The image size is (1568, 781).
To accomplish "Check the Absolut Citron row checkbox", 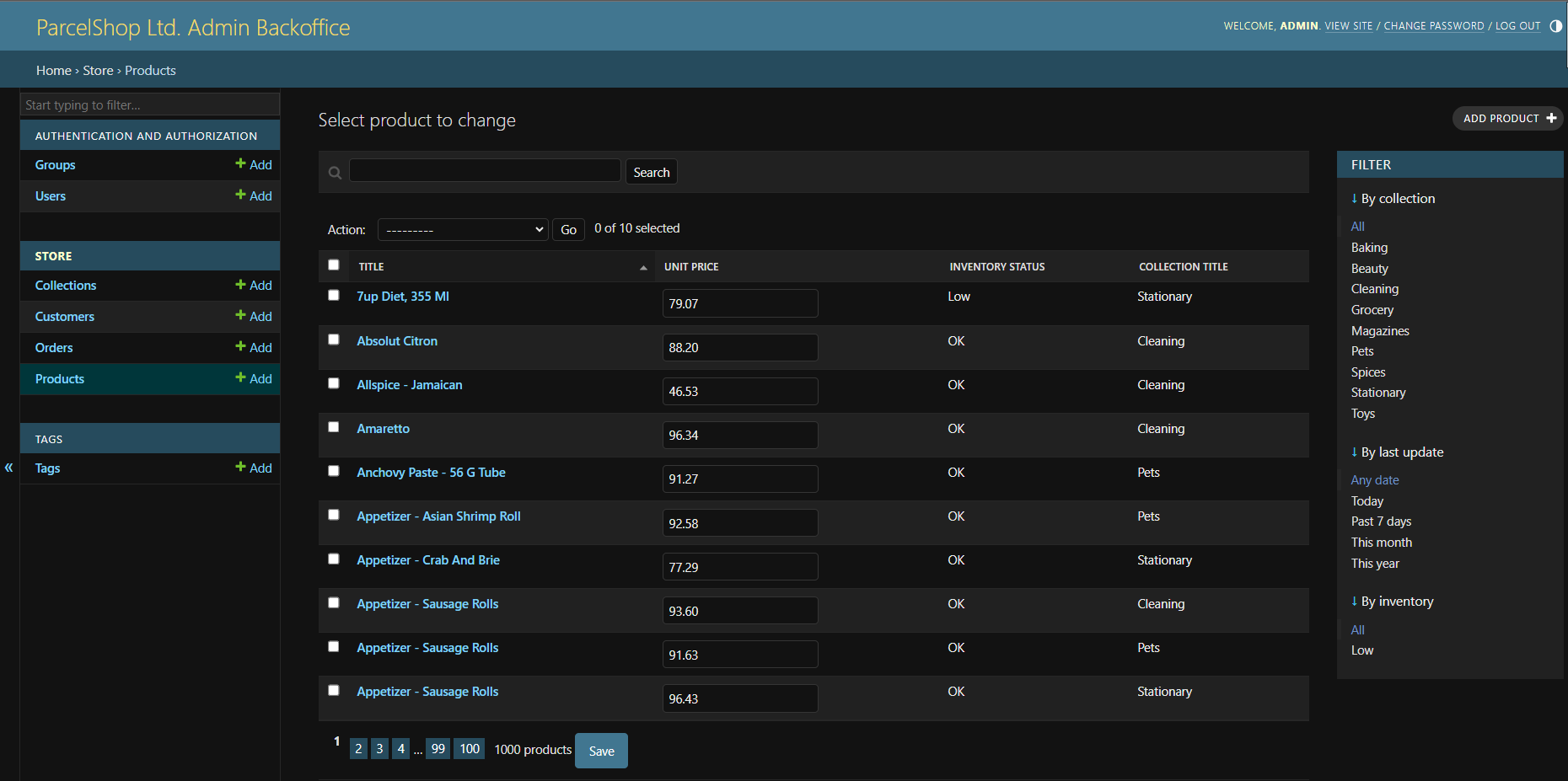I will (x=334, y=340).
